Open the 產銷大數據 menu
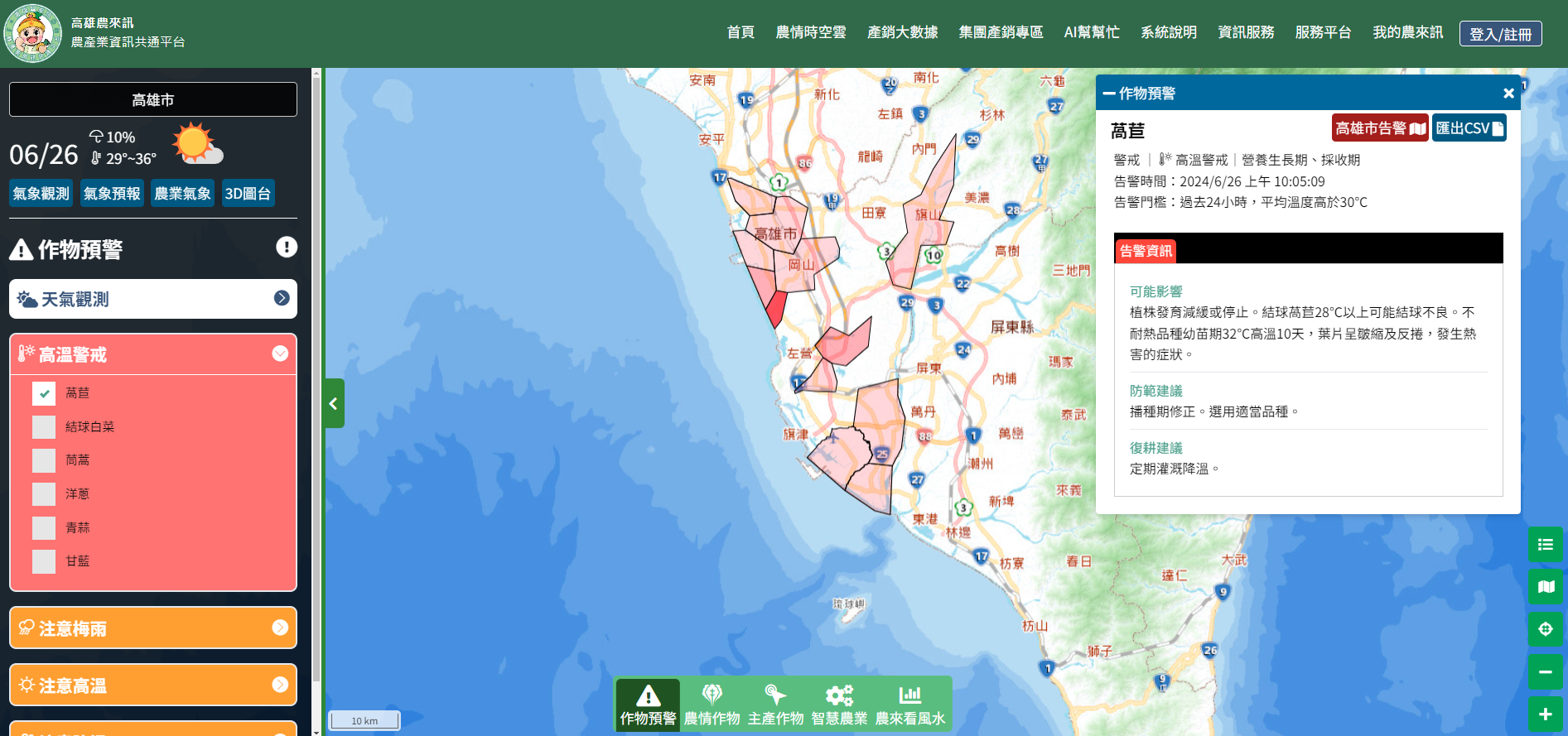This screenshot has height=736, width=1568. coord(902,32)
